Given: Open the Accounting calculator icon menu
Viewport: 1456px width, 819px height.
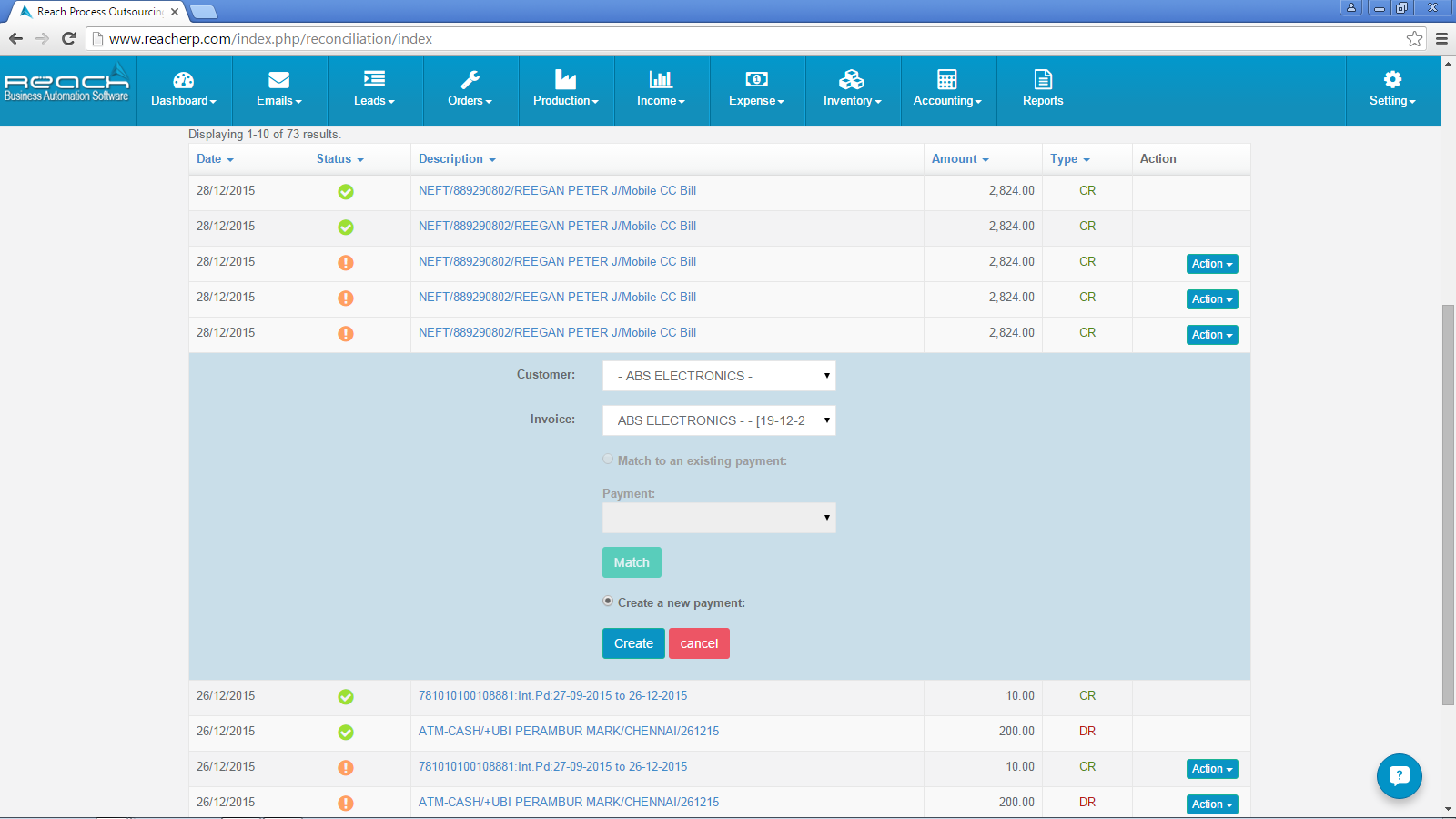Looking at the screenshot, I should 948,90.
